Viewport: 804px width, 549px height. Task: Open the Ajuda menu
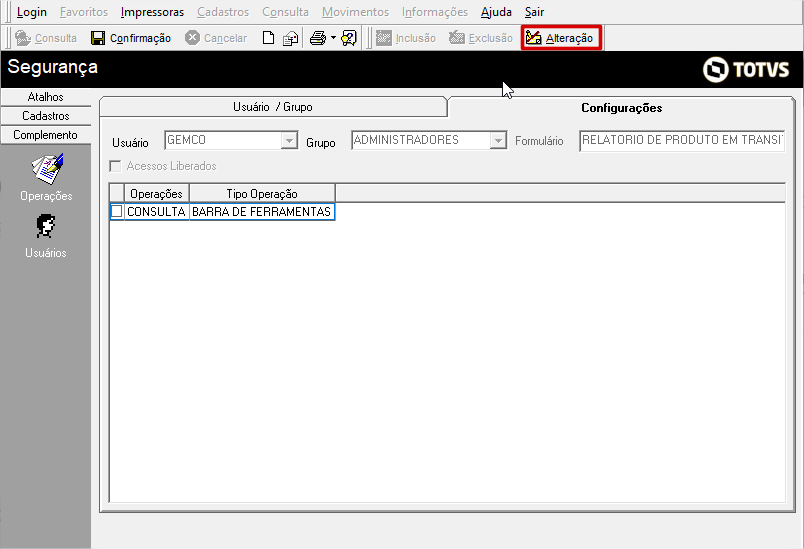496,12
